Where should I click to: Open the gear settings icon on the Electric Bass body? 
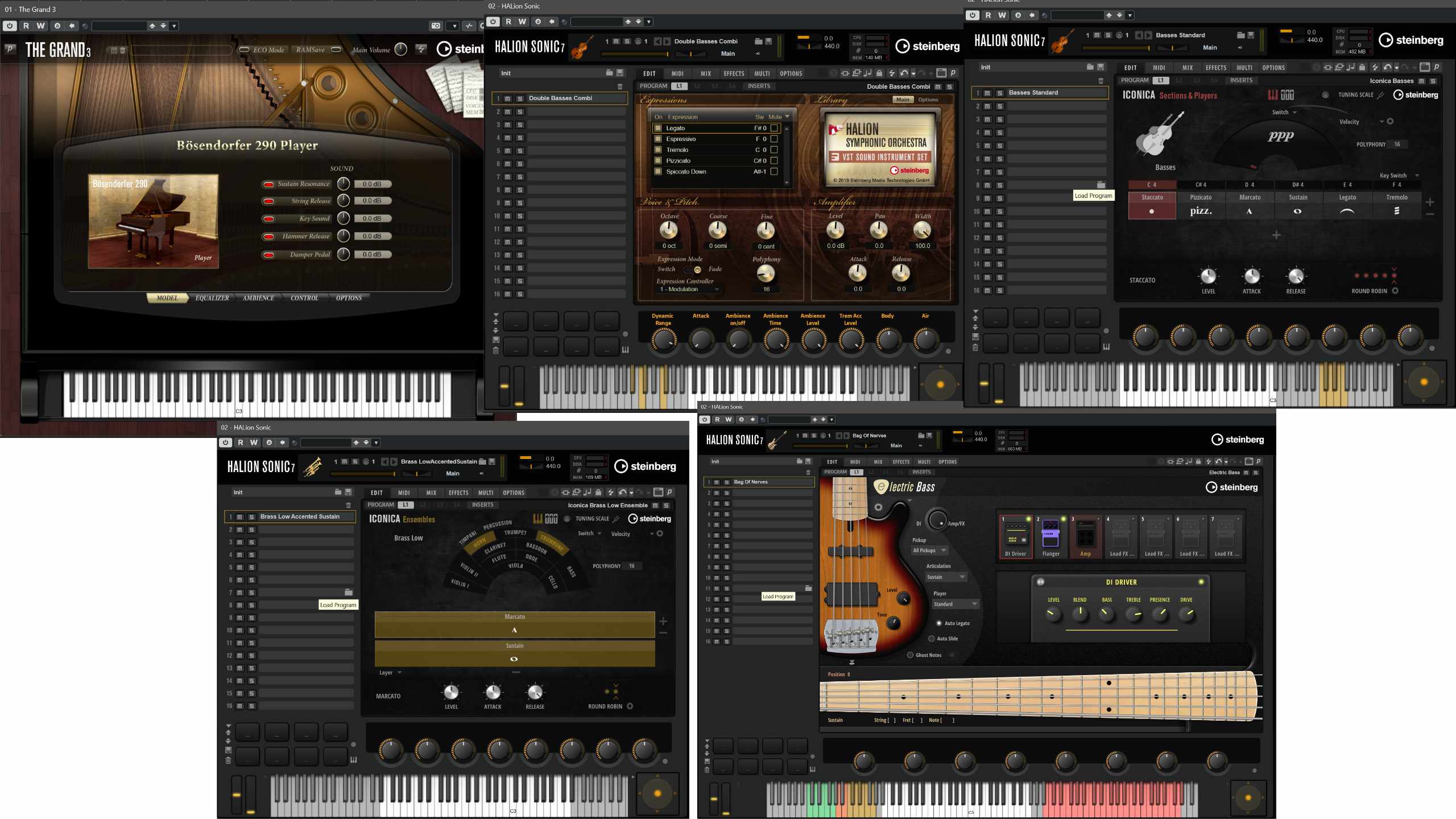[x=878, y=507]
